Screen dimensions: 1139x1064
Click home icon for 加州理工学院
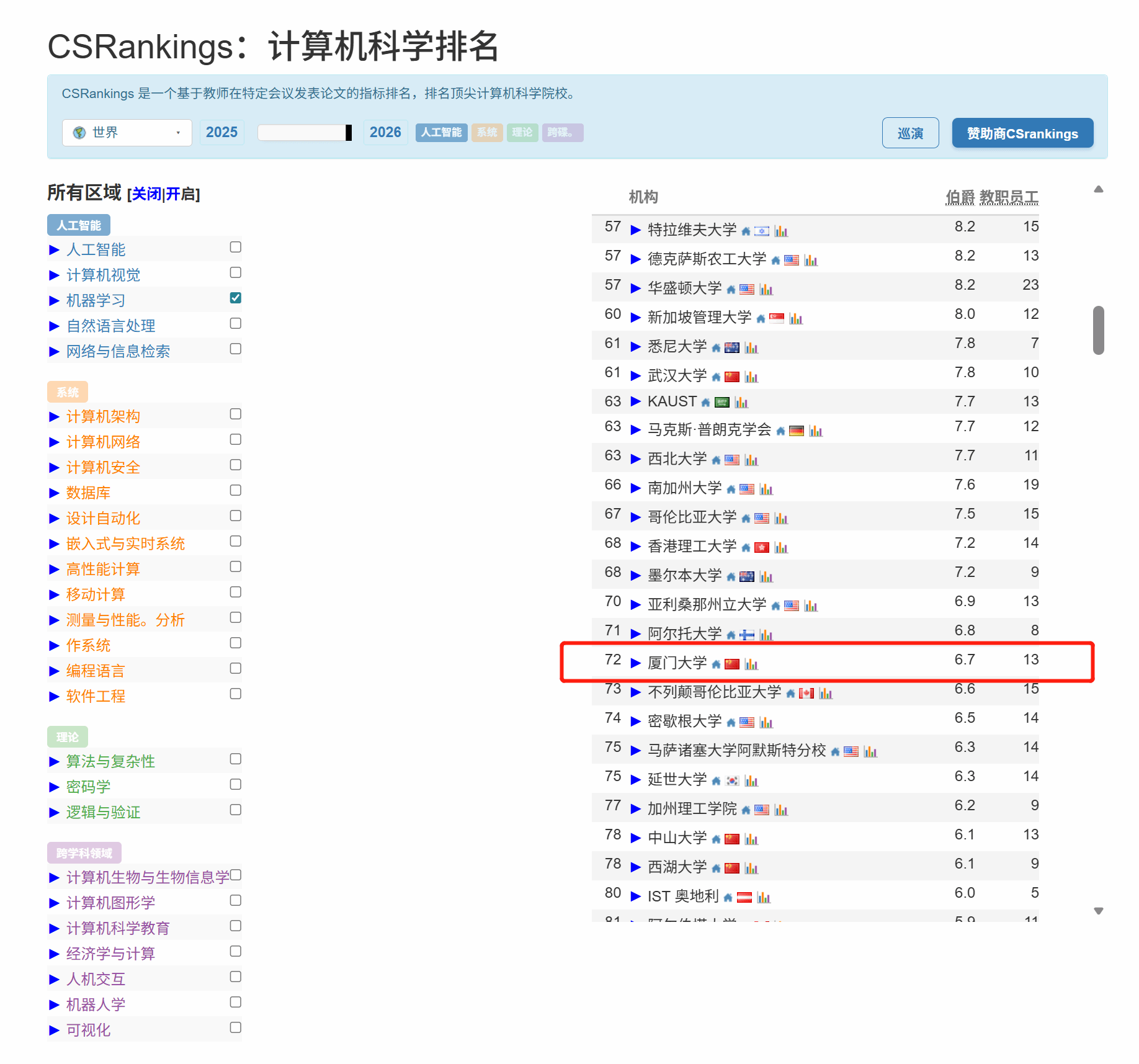click(746, 810)
